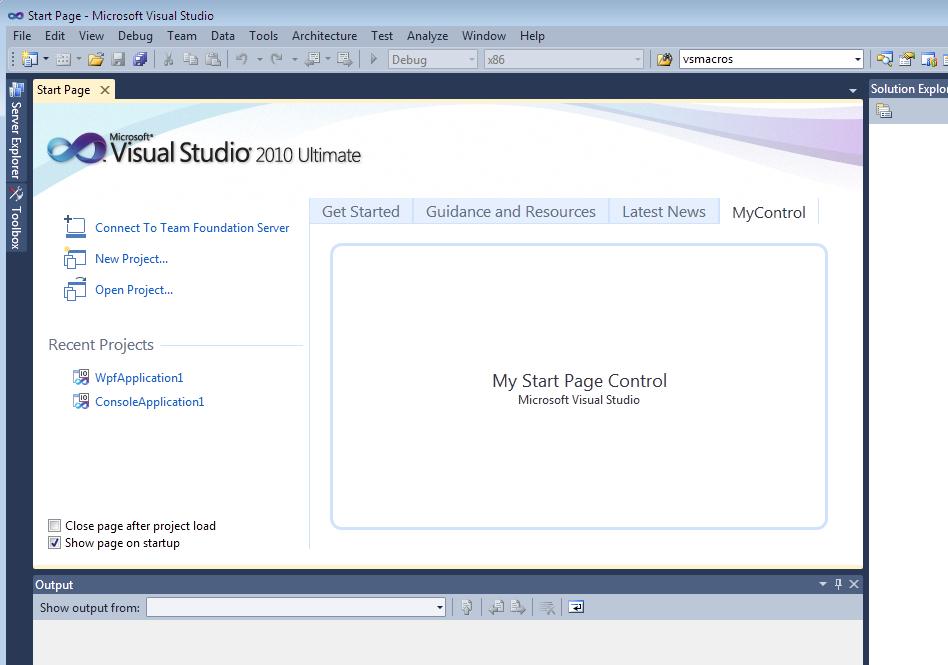Viewport: 948px width, 665px height.
Task: Open the vsmacros find combo box dropdown
Action: point(857,60)
